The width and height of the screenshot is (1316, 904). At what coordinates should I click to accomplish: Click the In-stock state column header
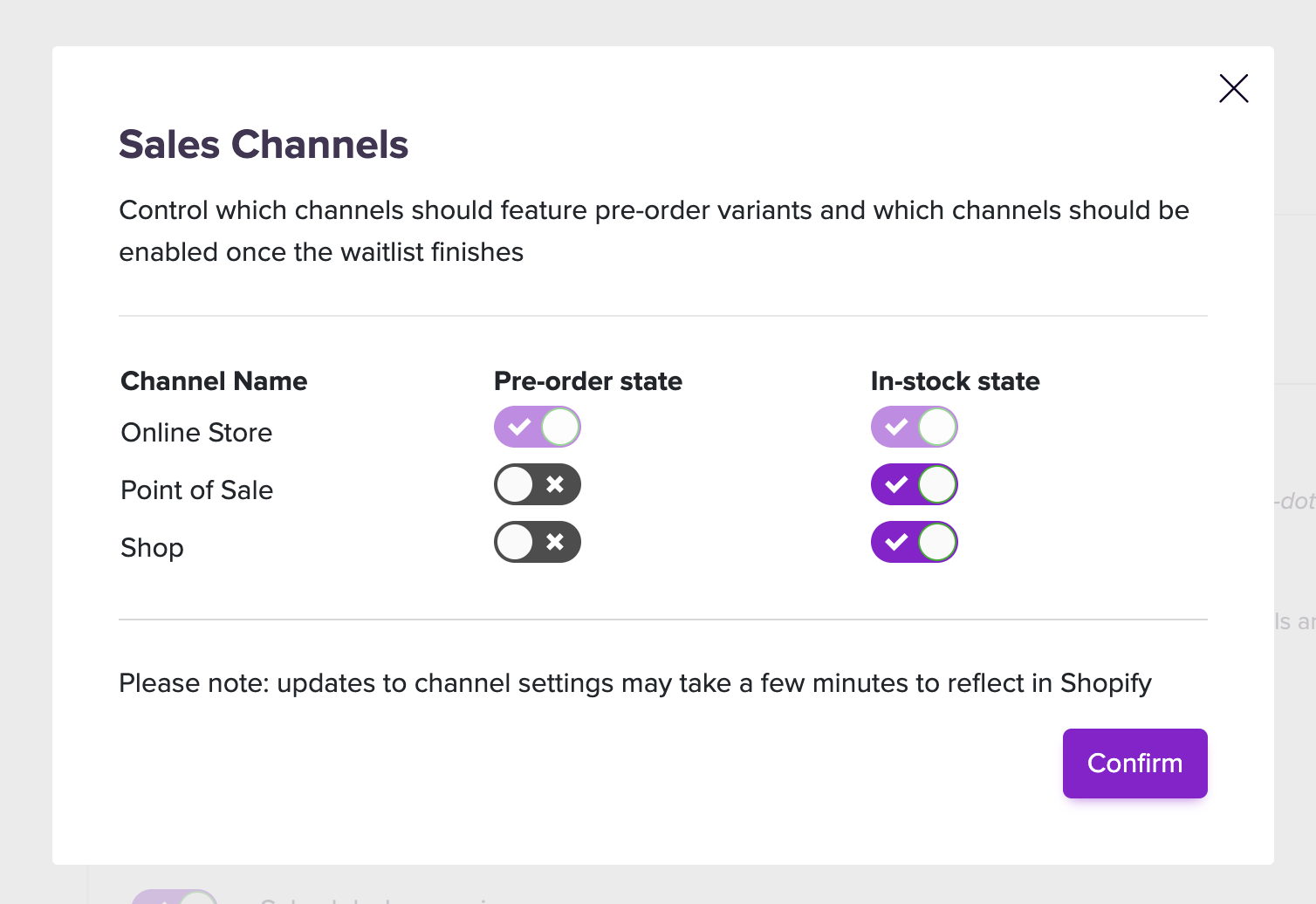tap(956, 381)
